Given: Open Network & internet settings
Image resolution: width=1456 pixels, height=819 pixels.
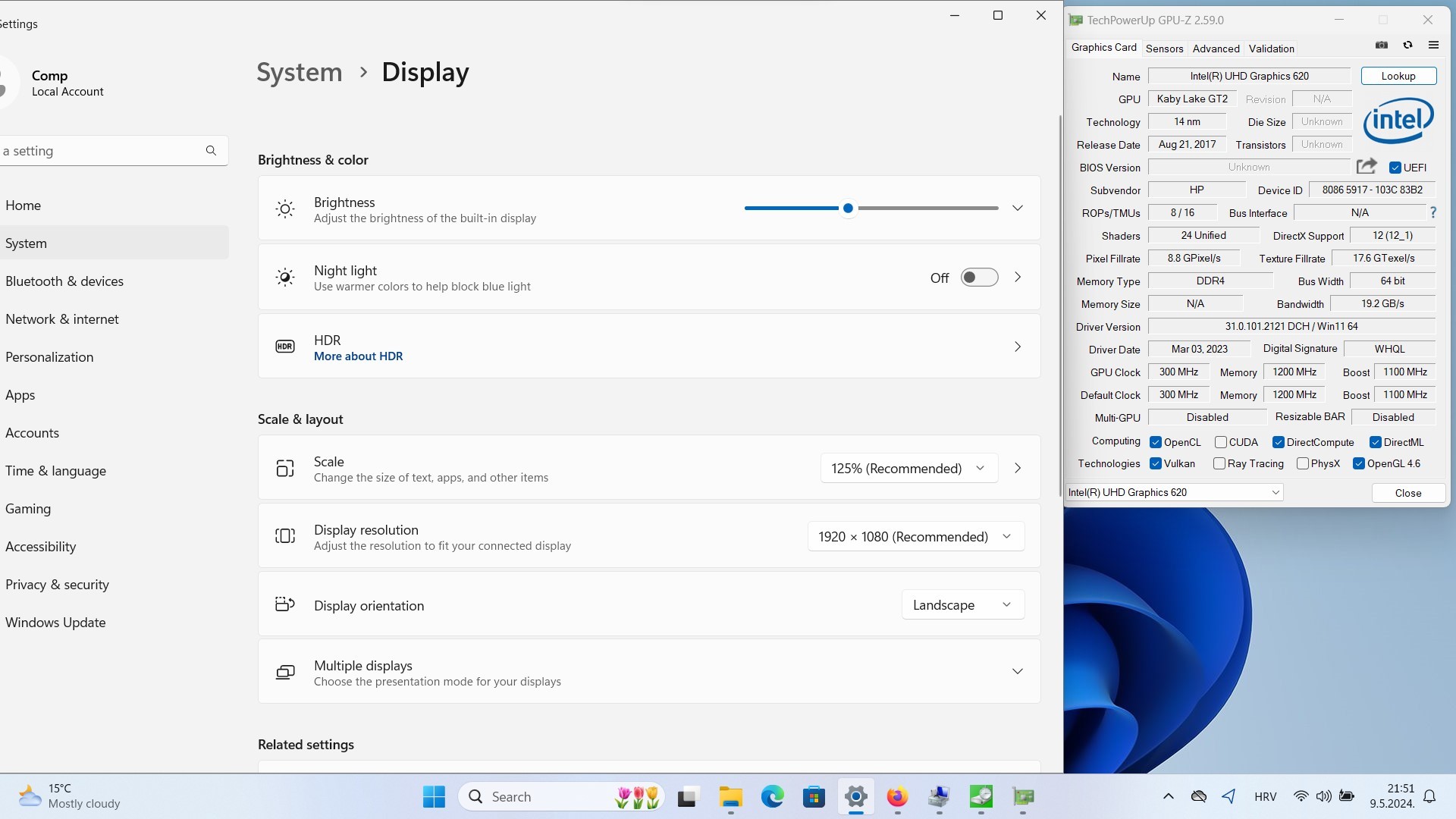Looking at the screenshot, I should [114, 319].
